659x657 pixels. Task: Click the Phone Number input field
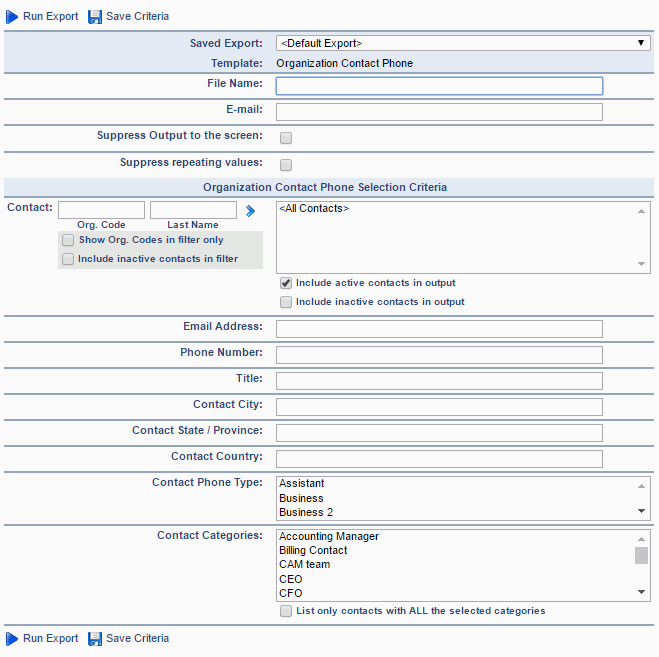pos(439,355)
